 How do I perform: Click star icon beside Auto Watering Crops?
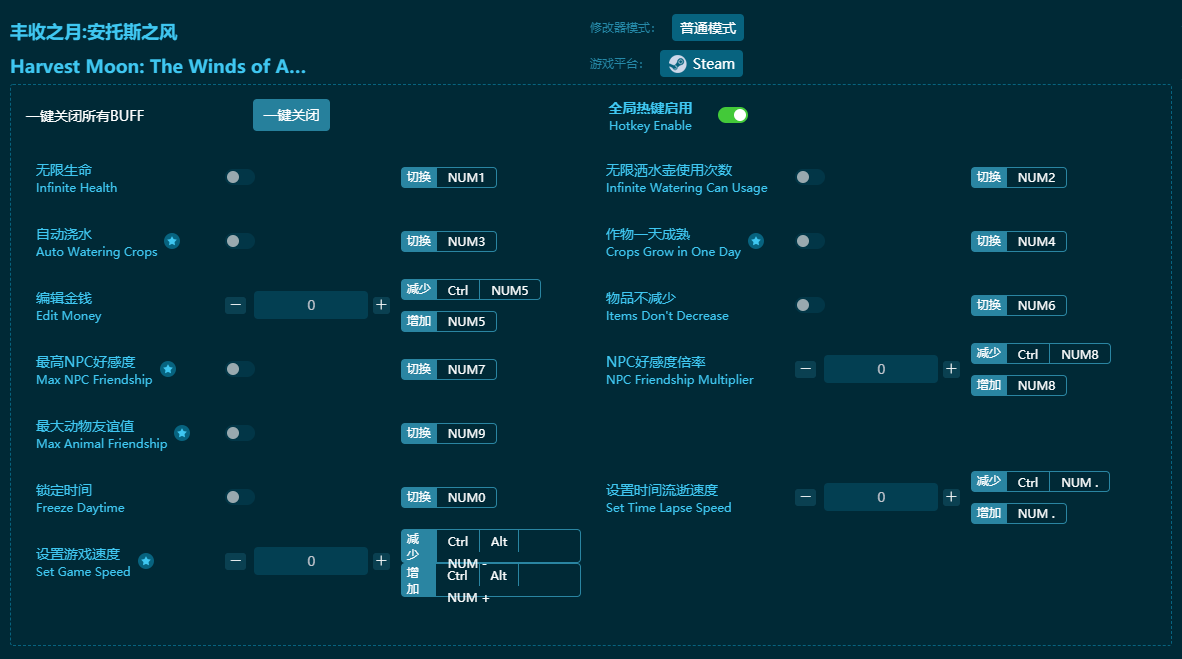[172, 241]
